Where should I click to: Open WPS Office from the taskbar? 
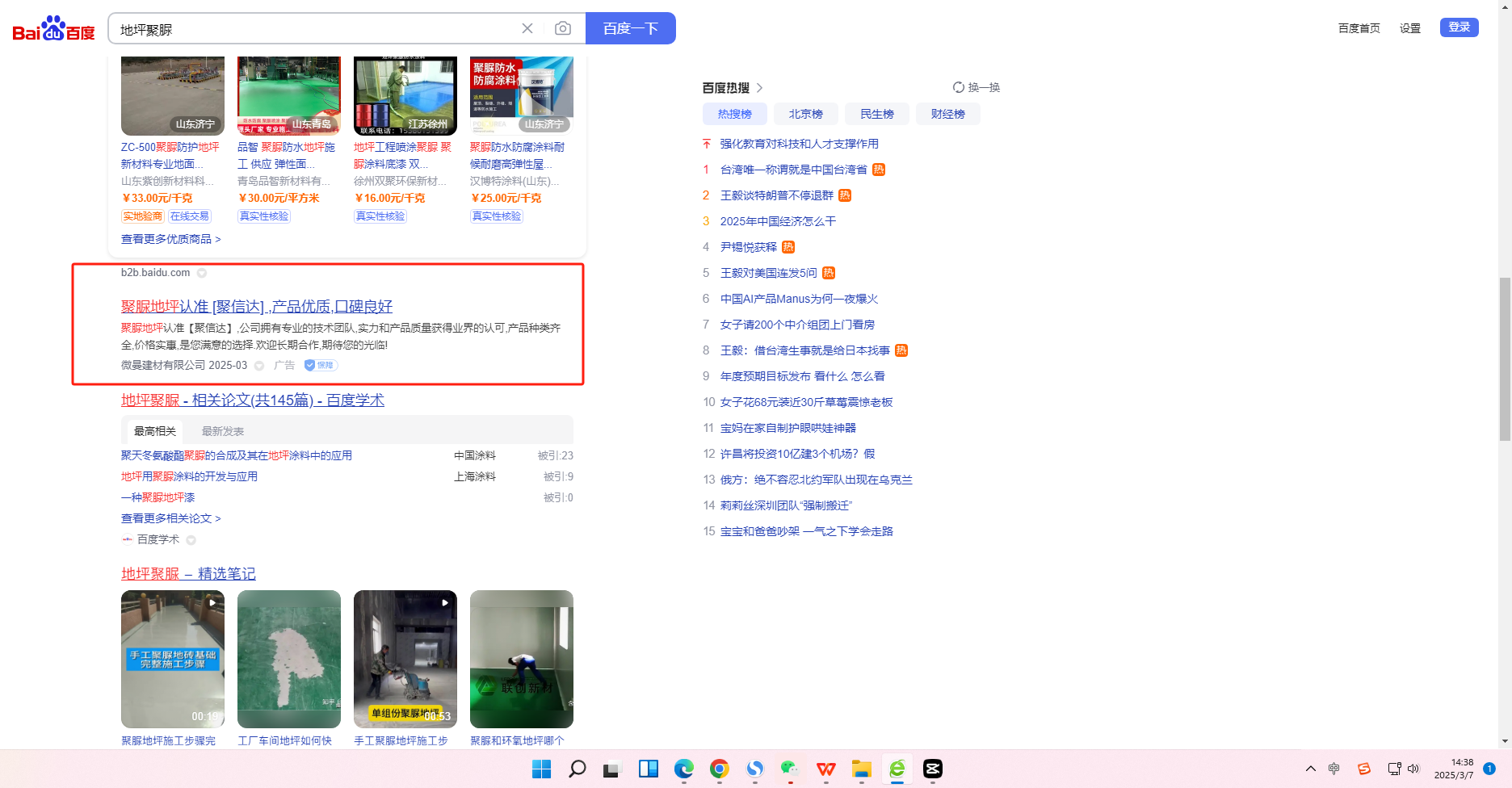coord(825,769)
